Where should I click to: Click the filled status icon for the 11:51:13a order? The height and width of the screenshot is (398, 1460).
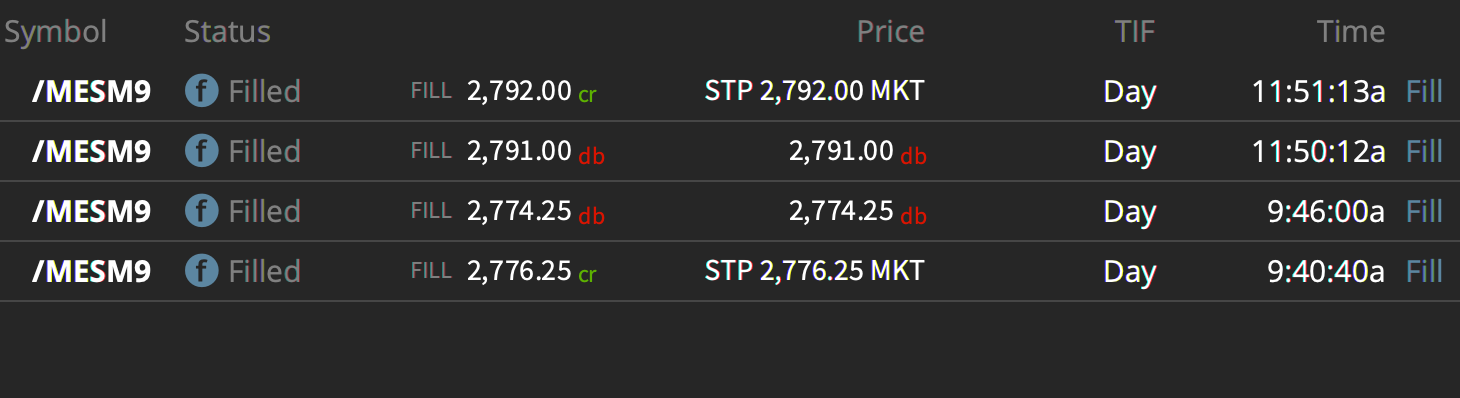pyautogui.click(x=201, y=92)
